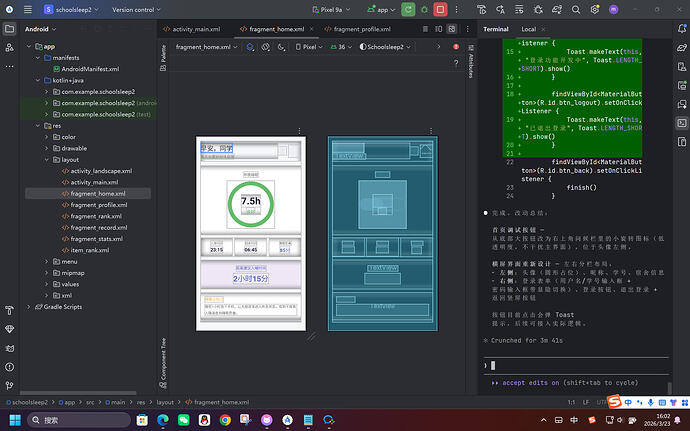Click the green Rerun app button
Screen dimensions: 690x431
click(408, 9)
